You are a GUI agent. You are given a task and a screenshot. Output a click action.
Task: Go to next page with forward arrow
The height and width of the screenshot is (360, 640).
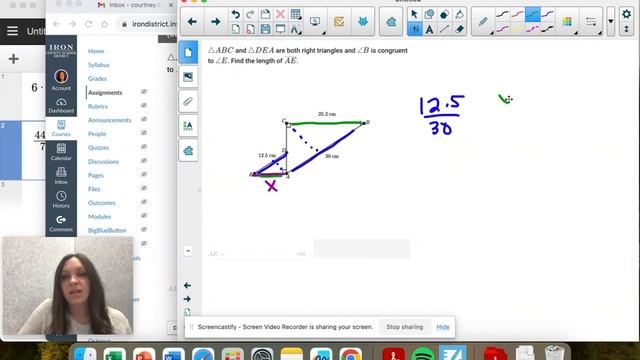point(216,22)
